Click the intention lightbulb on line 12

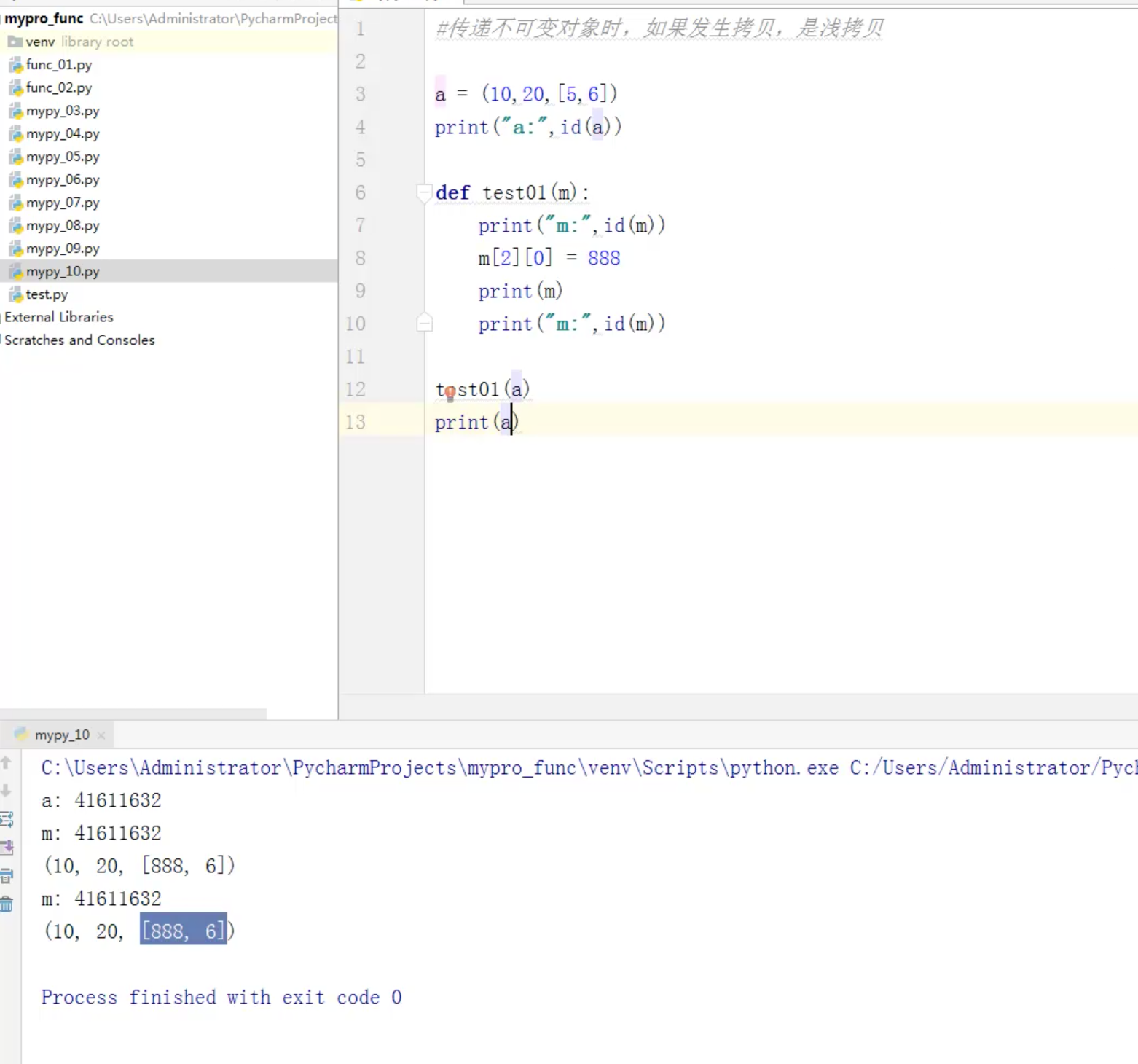pos(450,394)
